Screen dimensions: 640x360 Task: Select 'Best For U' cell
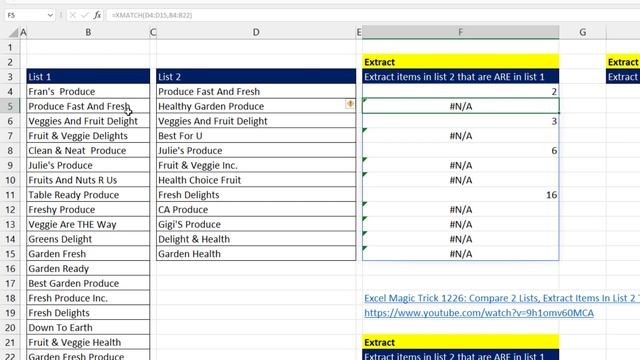click(256, 136)
